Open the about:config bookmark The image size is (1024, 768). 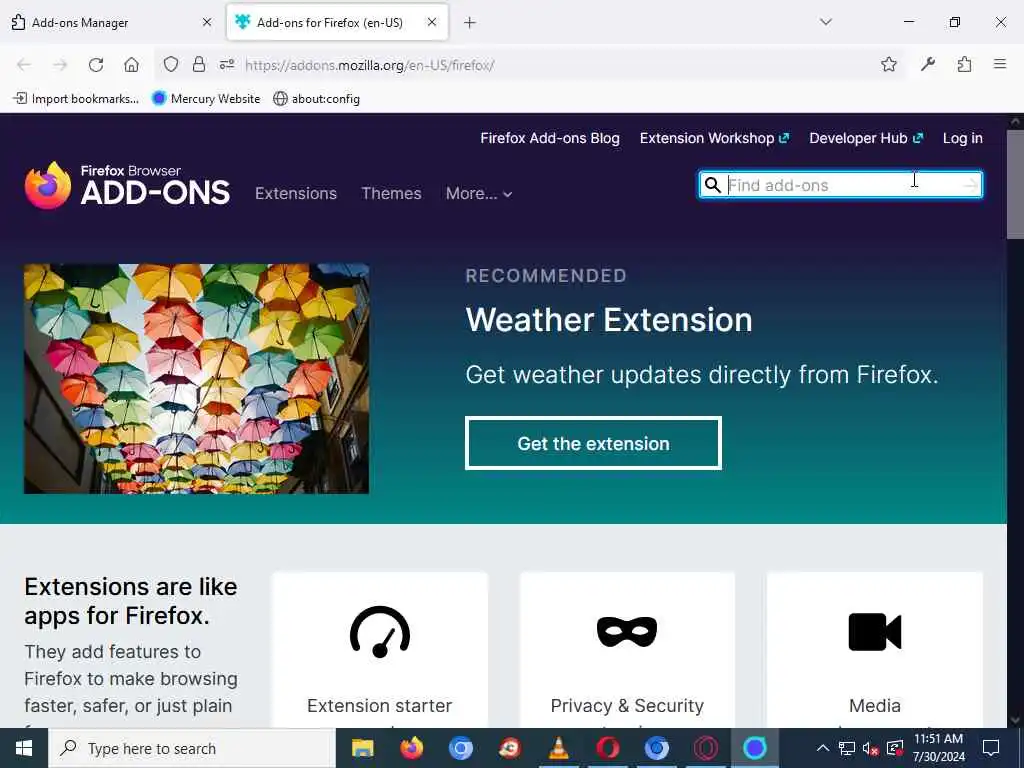point(317,99)
